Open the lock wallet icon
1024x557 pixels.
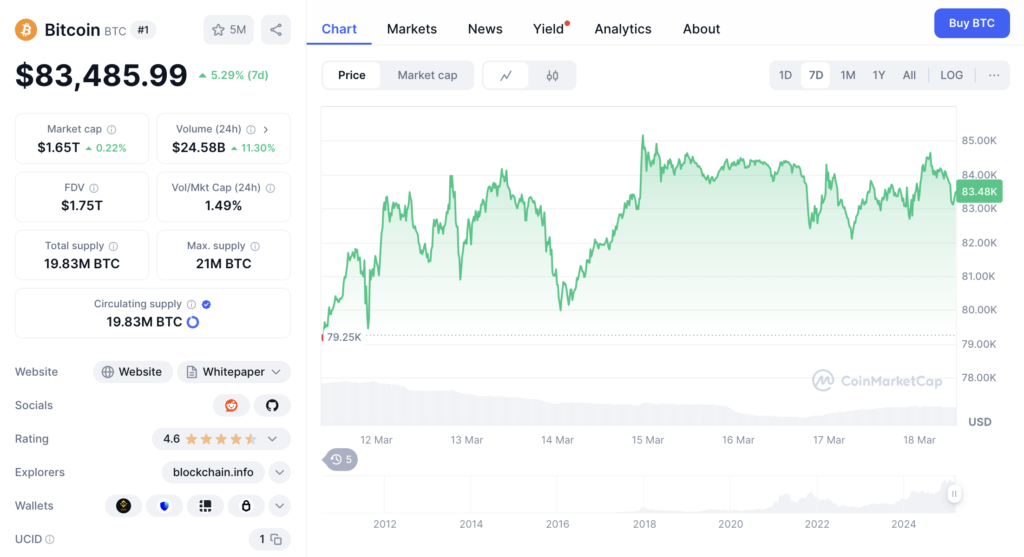tap(246, 505)
